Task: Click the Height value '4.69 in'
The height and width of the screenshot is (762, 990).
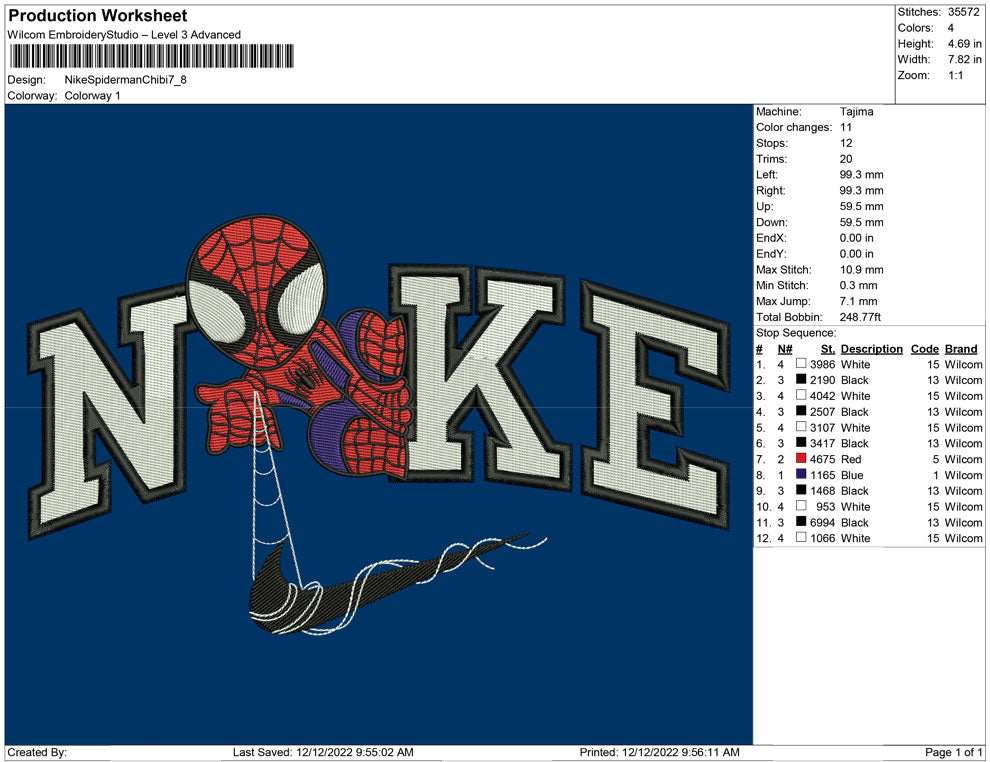Action: click(x=964, y=44)
